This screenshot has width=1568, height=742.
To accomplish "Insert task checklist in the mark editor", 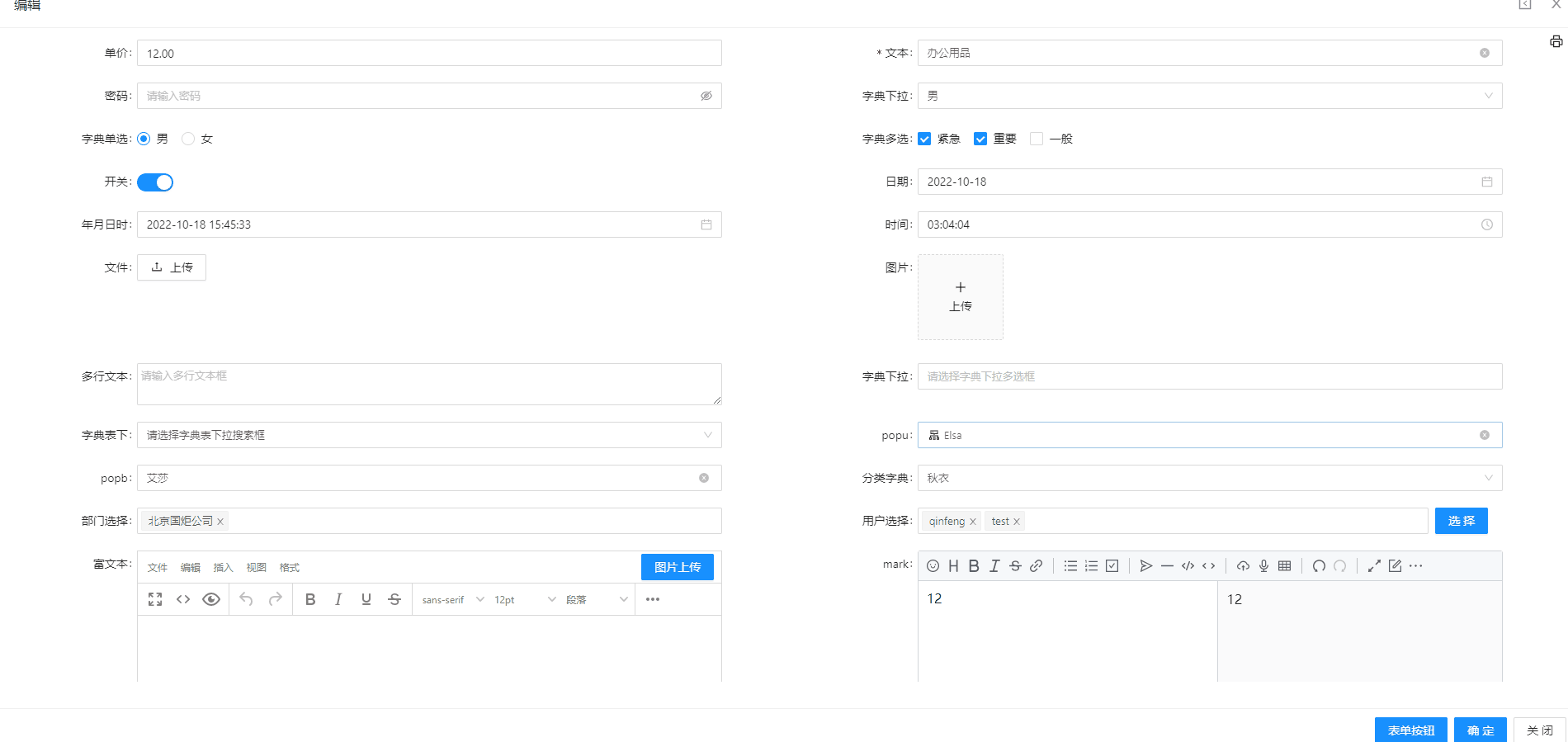I will [1112, 565].
